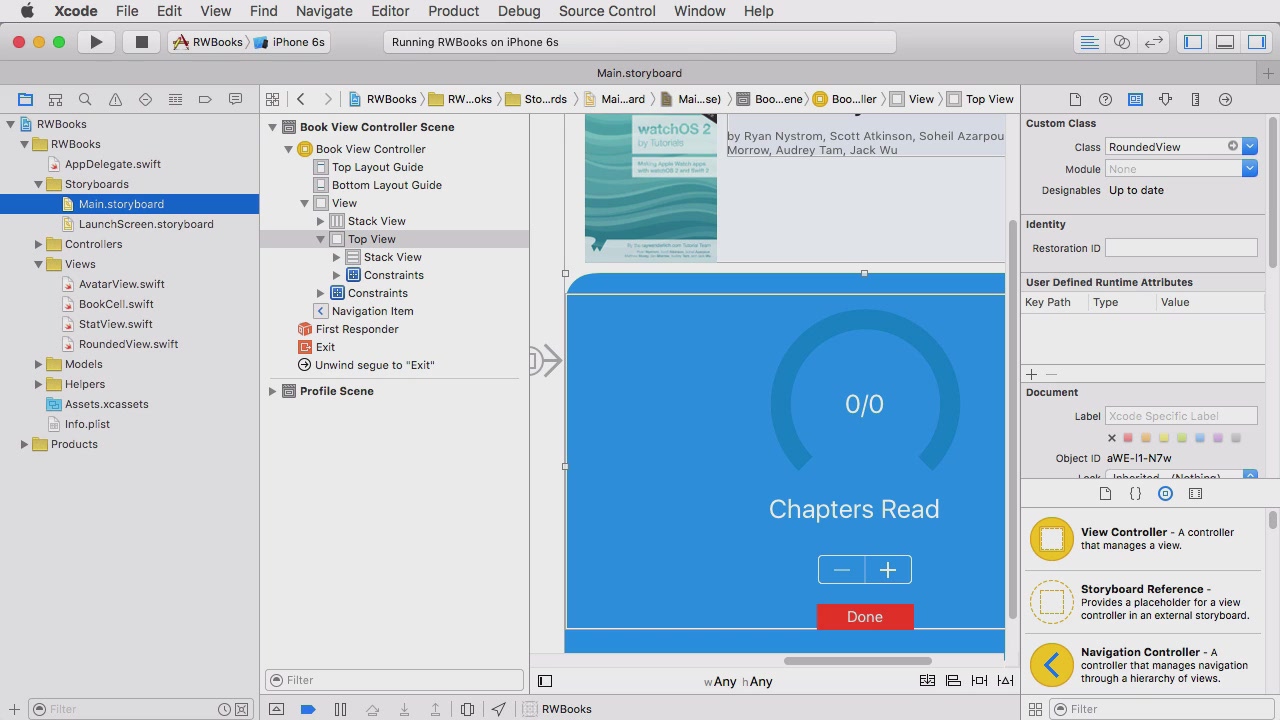Show the file template library
The width and height of the screenshot is (1280, 720).
pyautogui.click(x=1105, y=493)
